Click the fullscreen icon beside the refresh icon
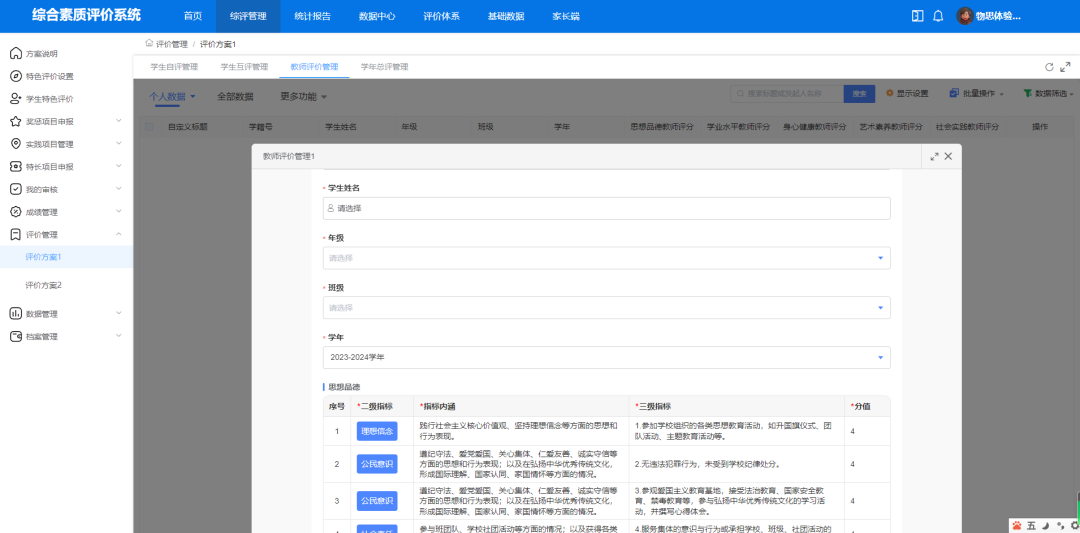The width and height of the screenshot is (1080, 533). pos(1065,67)
